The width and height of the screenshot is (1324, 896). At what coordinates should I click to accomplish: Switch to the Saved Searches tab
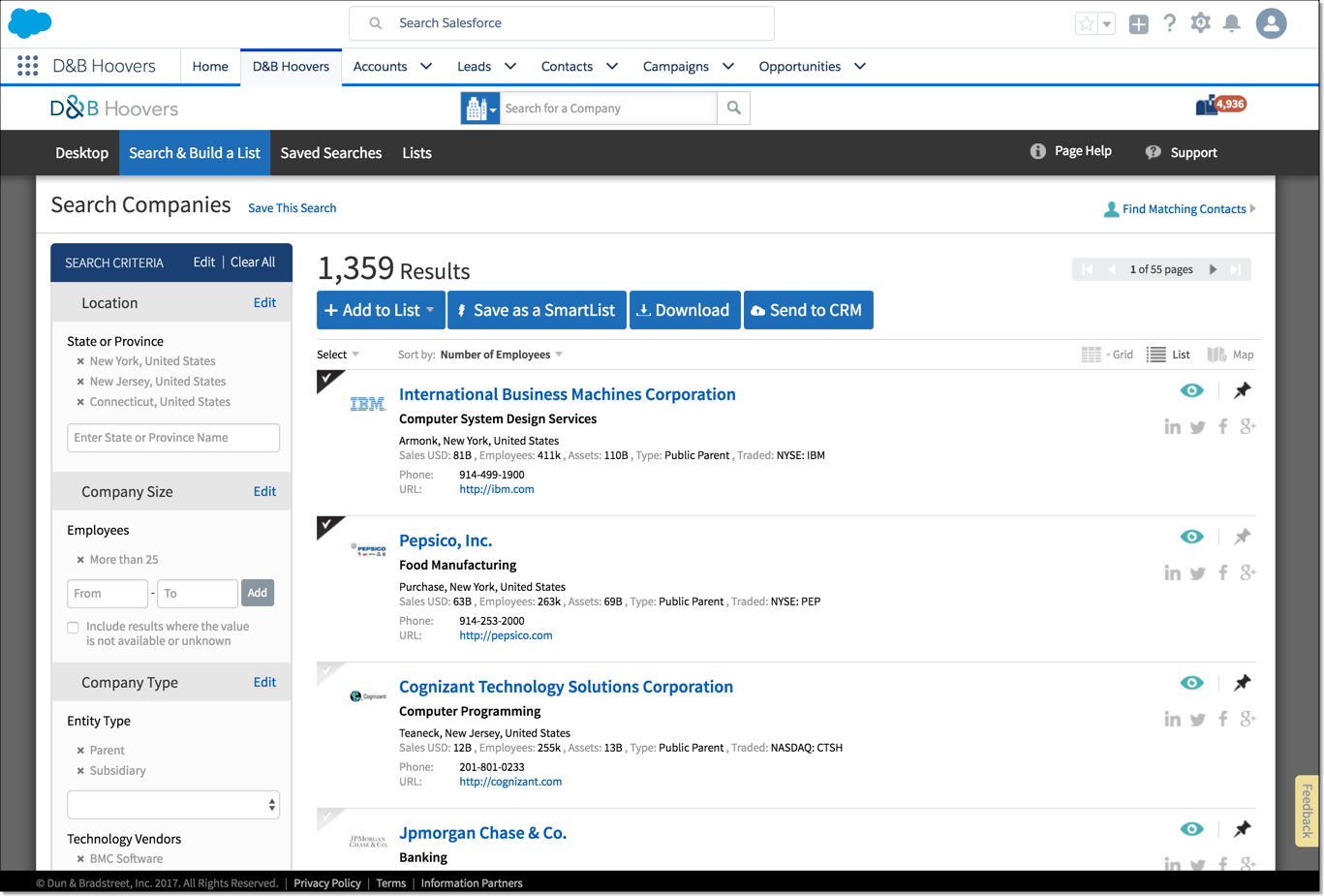pos(330,152)
